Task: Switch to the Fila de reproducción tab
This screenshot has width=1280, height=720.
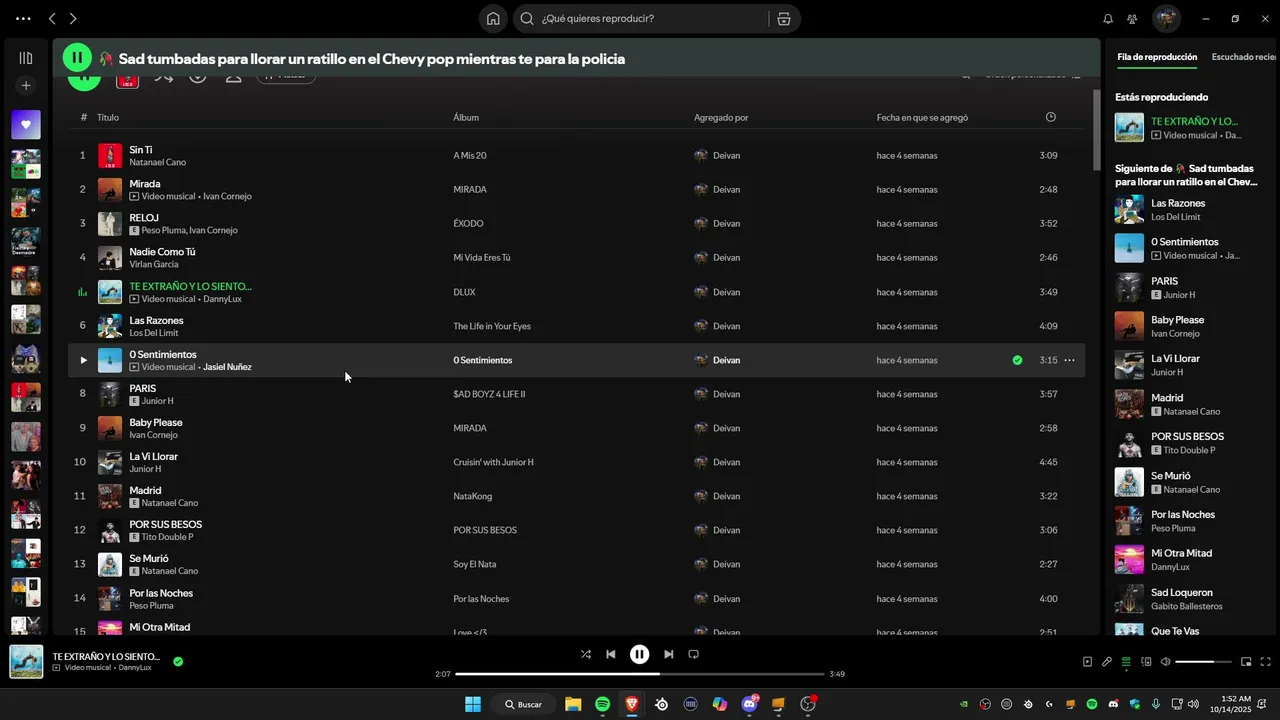Action: [1157, 57]
